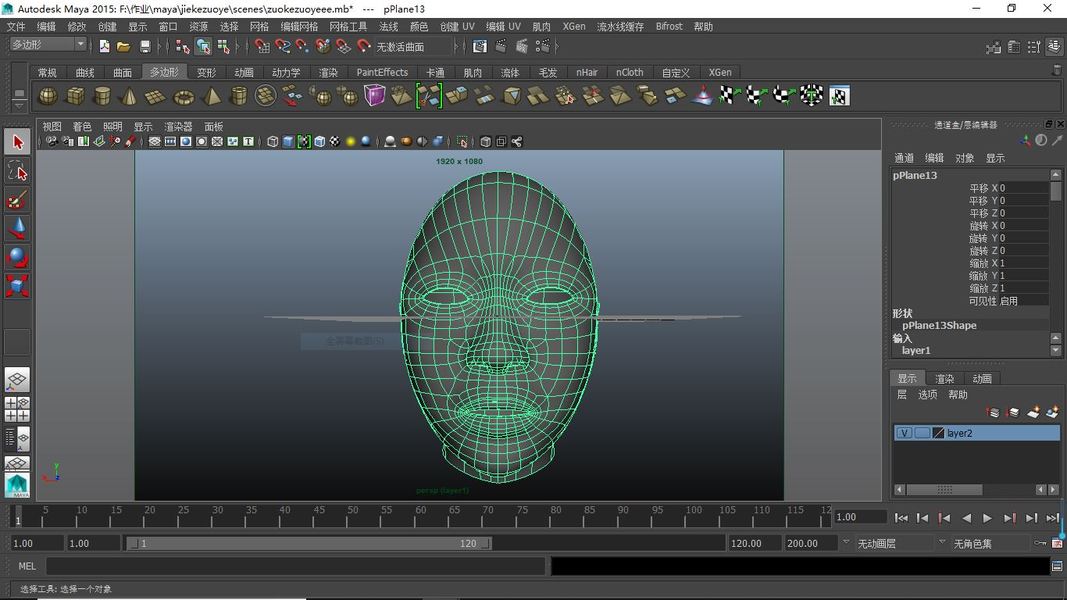Toggle visibility V box of layer2

[x=904, y=433]
